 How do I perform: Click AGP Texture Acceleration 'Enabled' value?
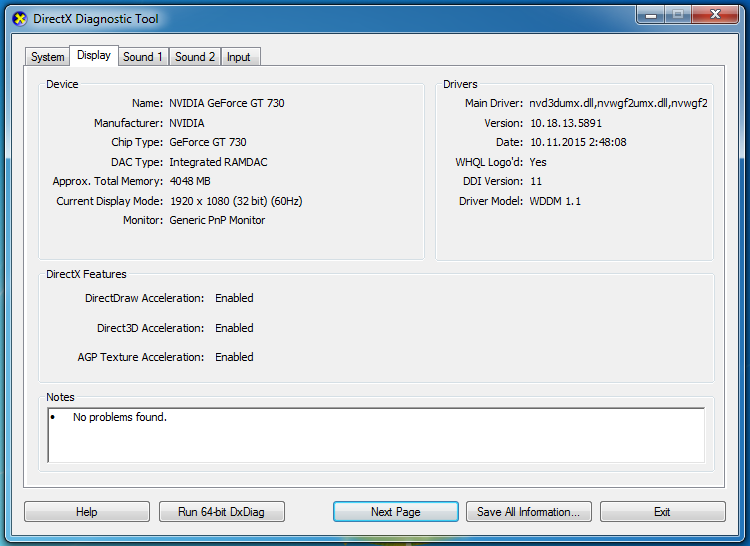click(x=234, y=357)
